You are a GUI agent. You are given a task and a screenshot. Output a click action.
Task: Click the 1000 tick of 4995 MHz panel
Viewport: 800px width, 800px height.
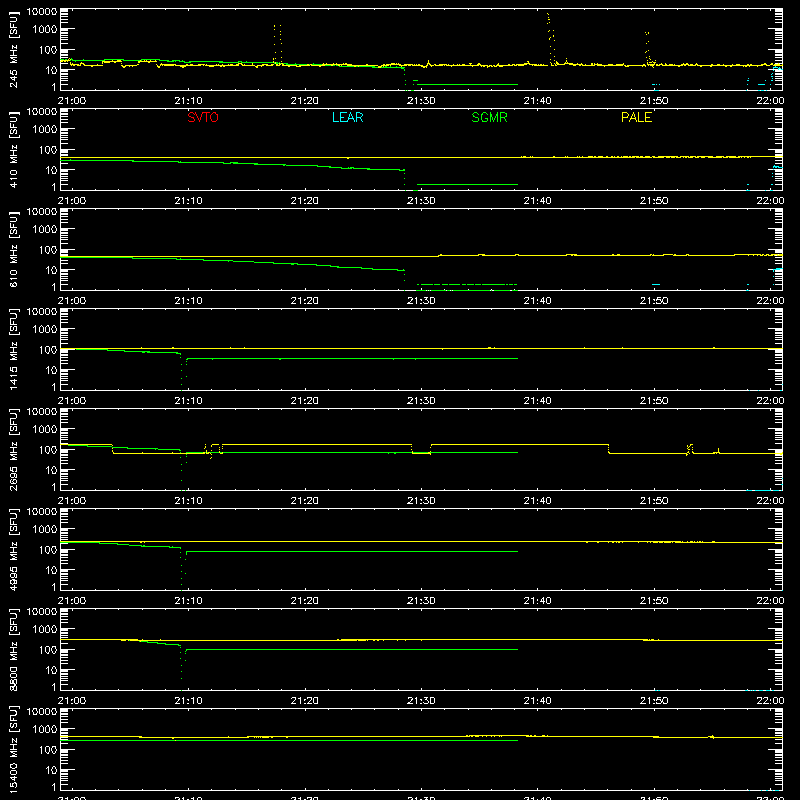(45, 530)
